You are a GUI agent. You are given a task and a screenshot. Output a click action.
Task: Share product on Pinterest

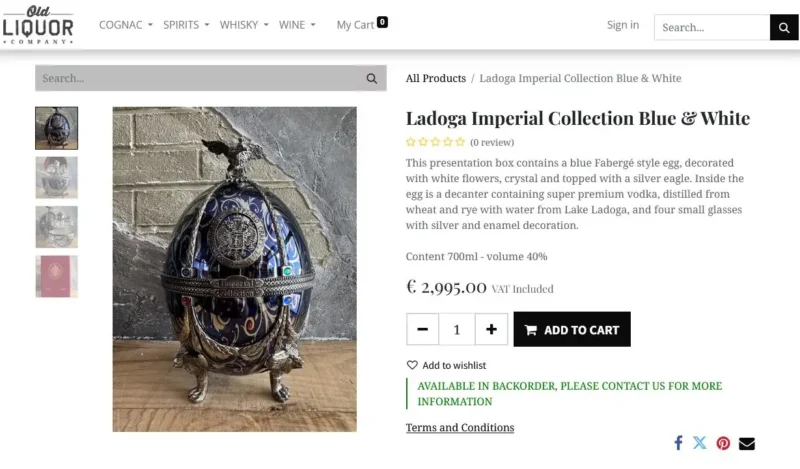tap(723, 443)
